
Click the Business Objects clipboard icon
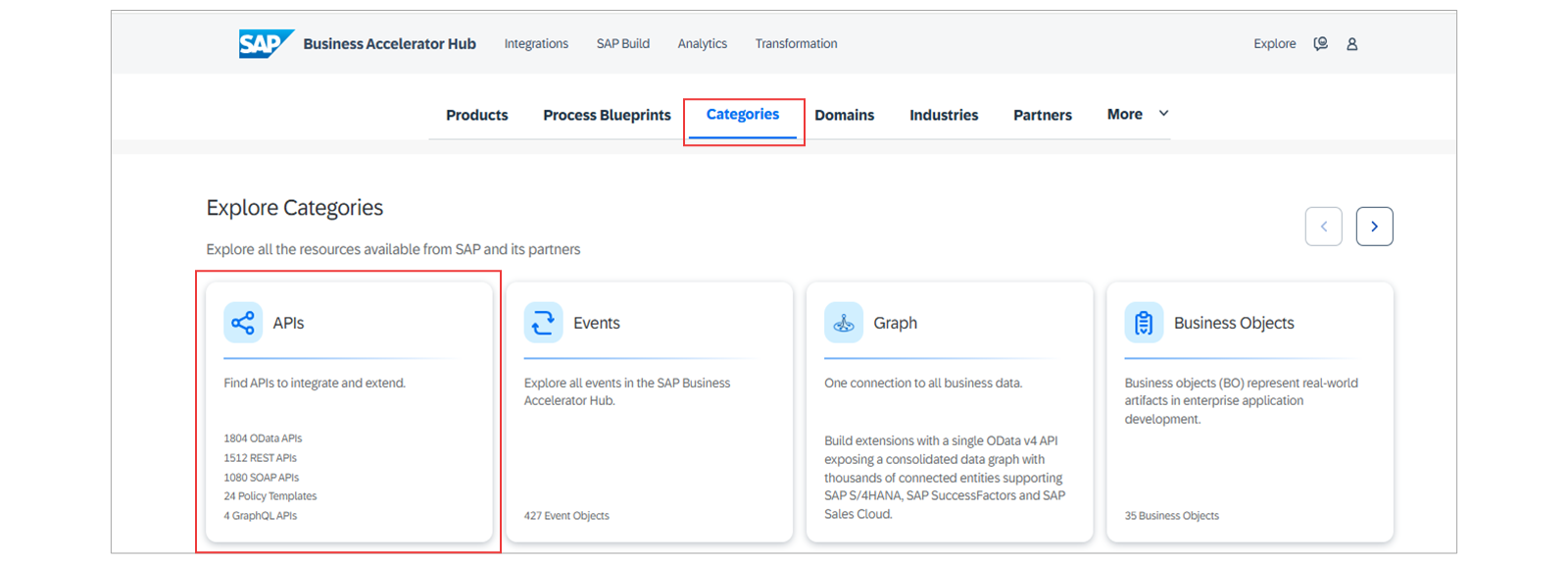point(1144,323)
